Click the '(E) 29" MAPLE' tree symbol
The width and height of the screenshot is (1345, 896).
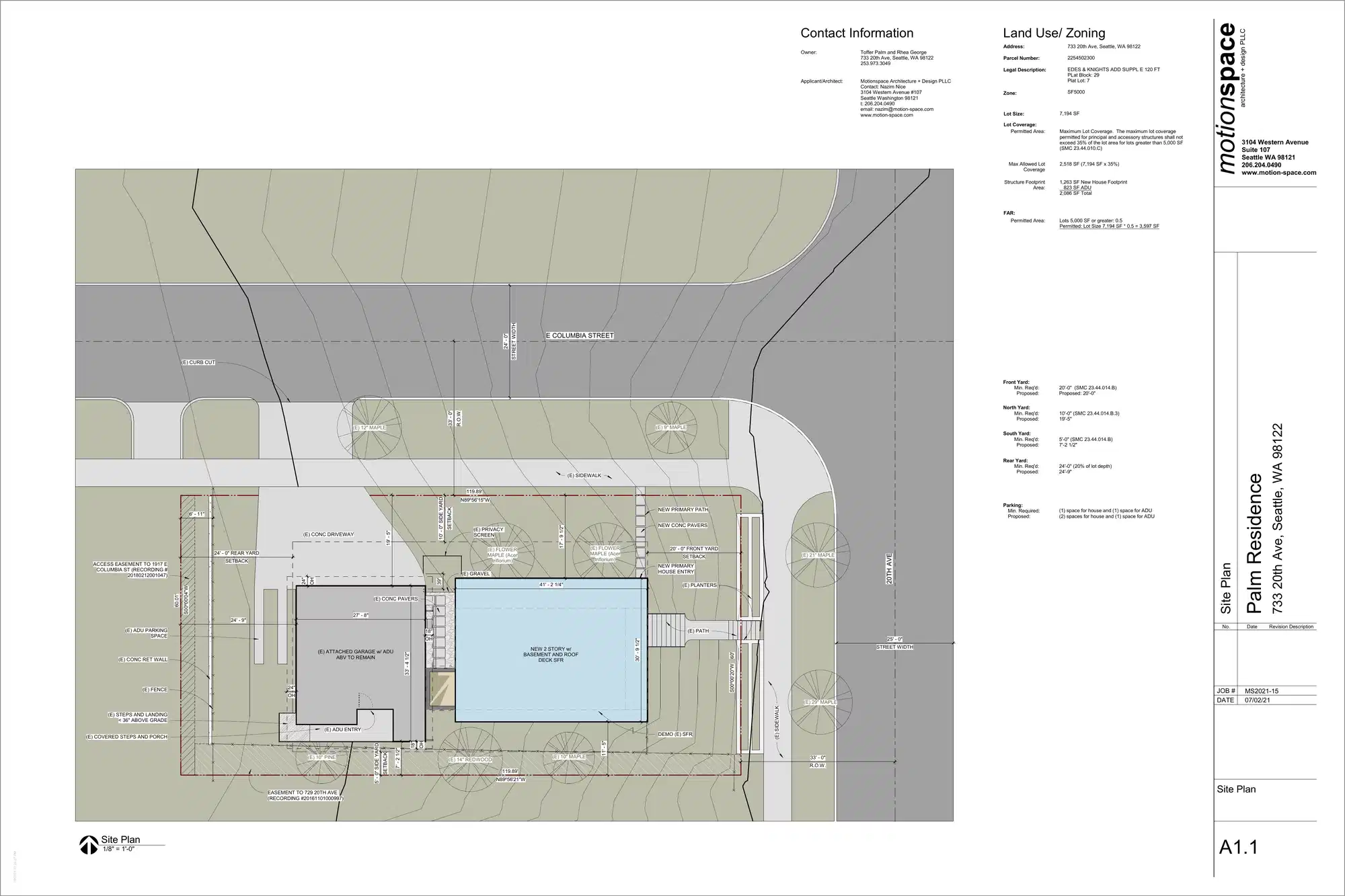pos(820,702)
